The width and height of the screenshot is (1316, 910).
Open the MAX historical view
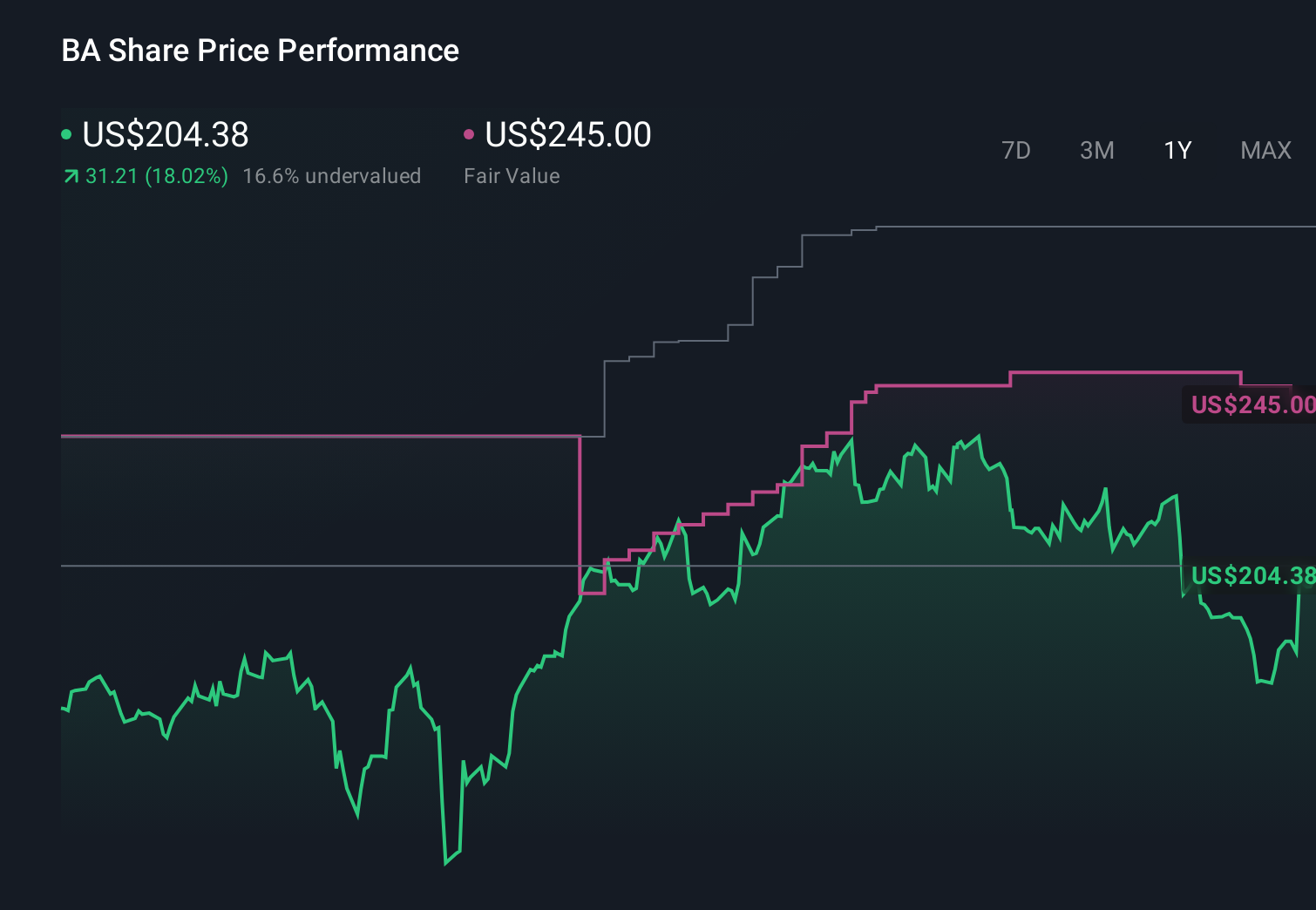[1265, 150]
